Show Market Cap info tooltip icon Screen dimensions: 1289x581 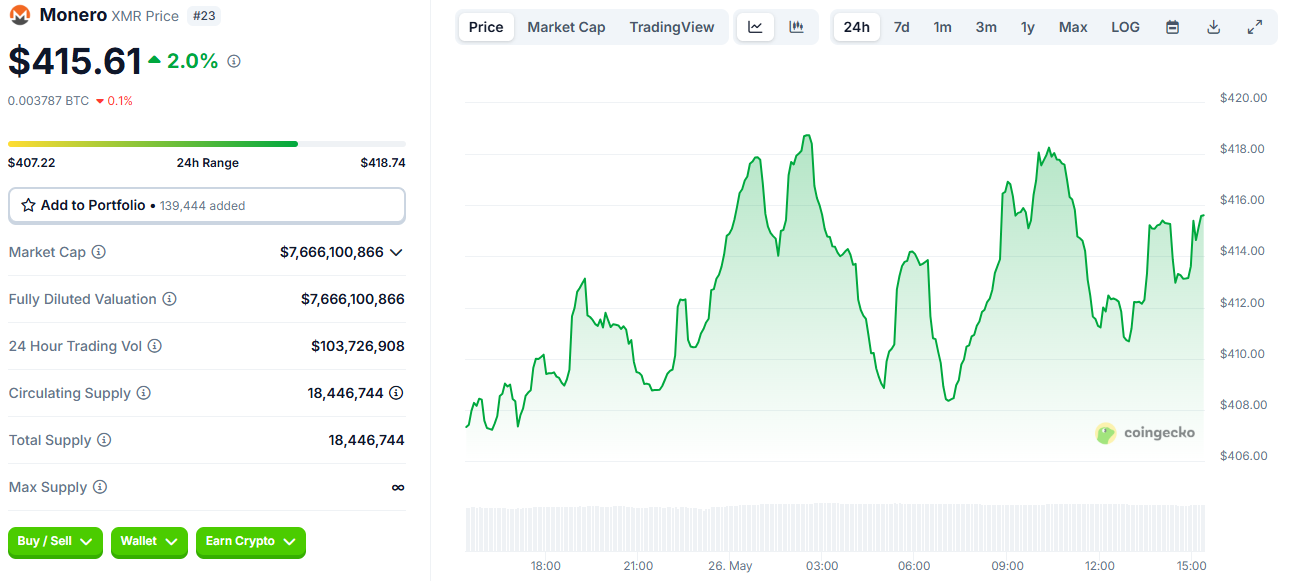pyautogui.click(x=98, y=252)
